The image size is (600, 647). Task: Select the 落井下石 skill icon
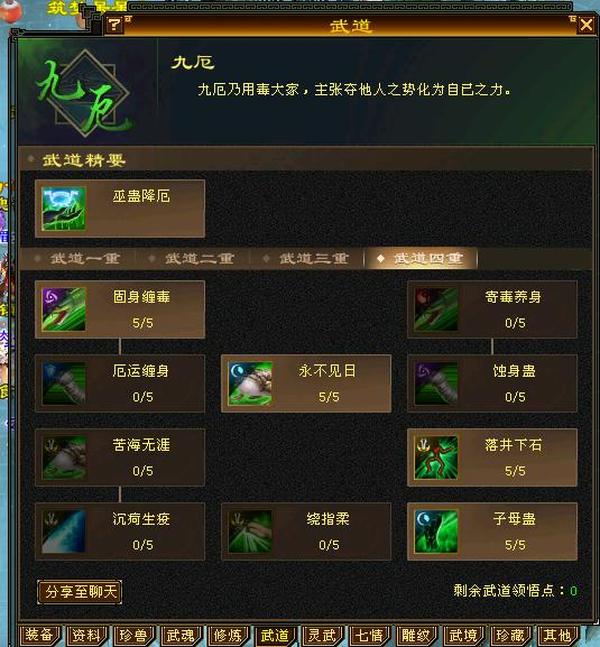436,457
